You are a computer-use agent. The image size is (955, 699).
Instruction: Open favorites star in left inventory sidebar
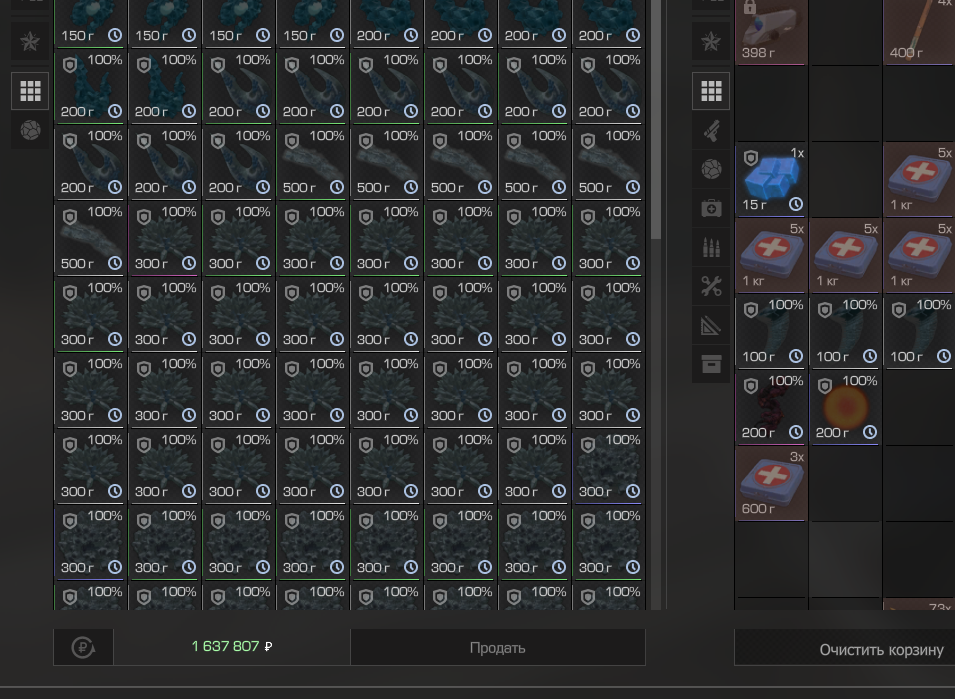pyautogui.click(x=30, y=41)
